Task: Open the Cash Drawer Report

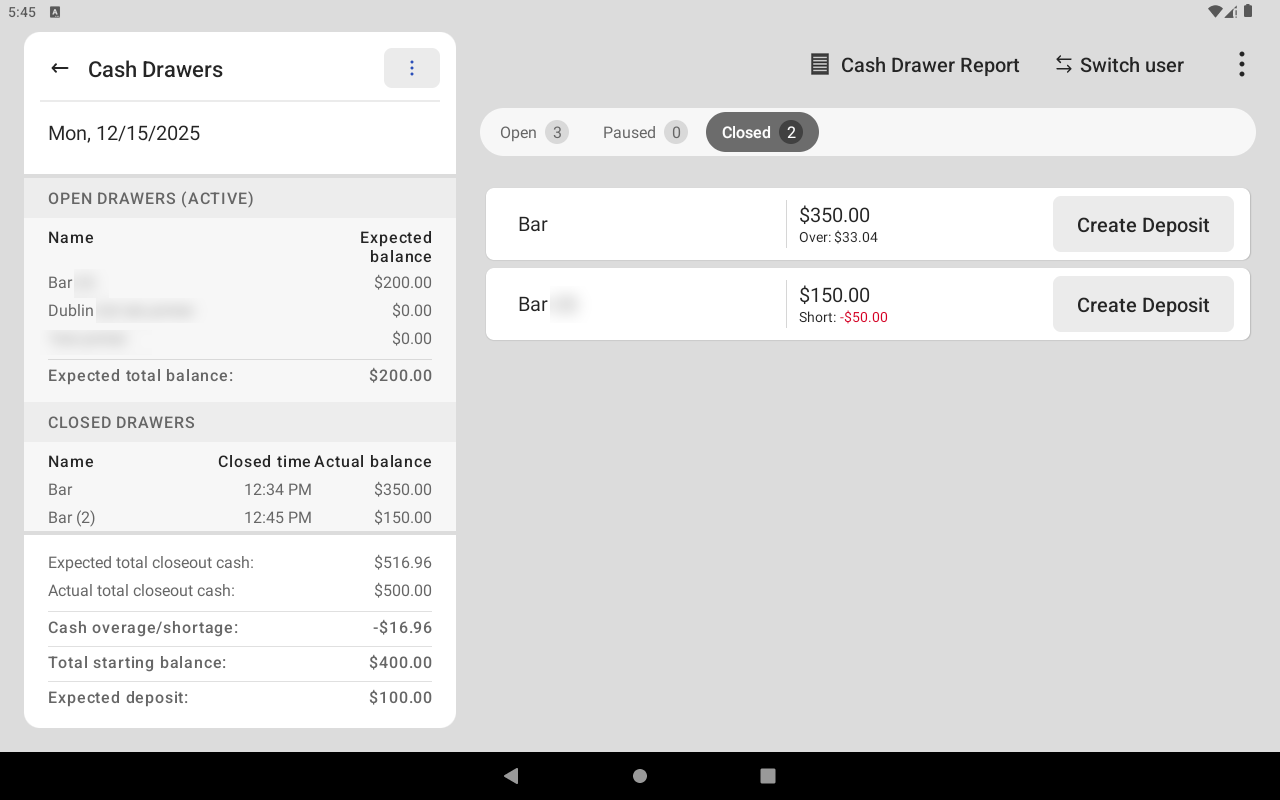Action: point(914,65)
